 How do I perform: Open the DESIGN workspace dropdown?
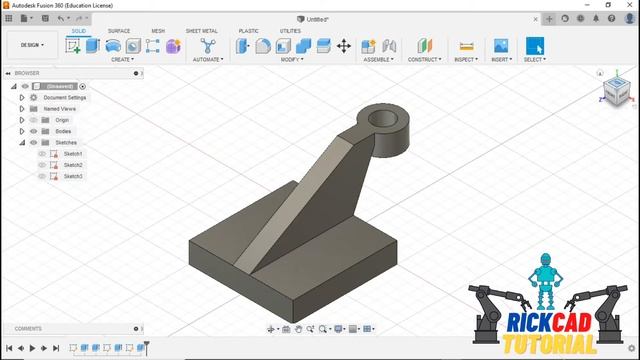click(32, 45)
